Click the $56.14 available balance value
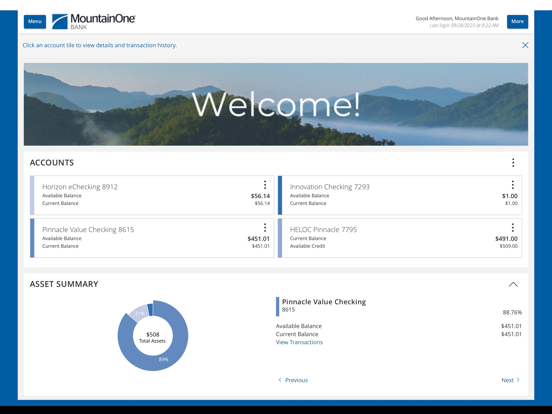This screenshot has width=552, height=414. pyautogui.click(x=261, y=196)
